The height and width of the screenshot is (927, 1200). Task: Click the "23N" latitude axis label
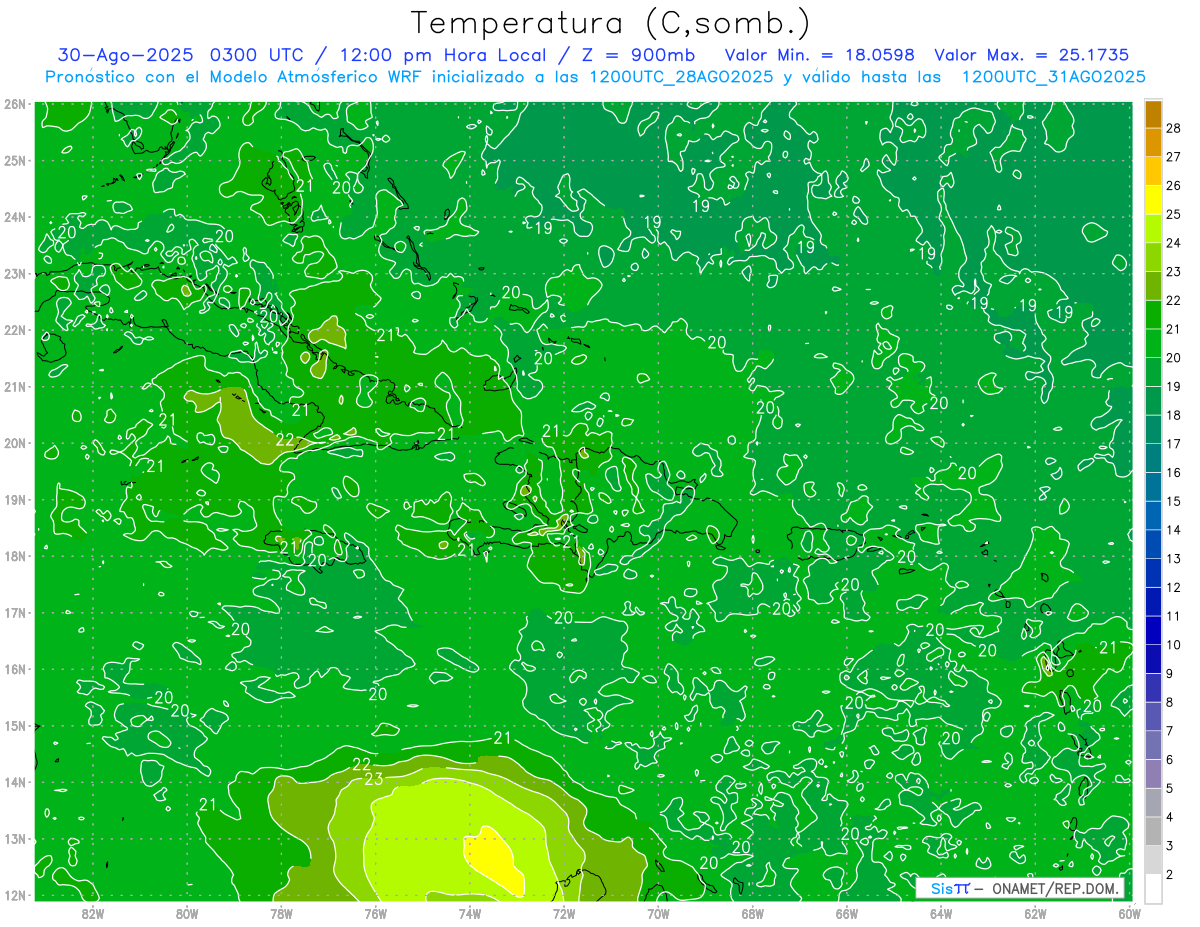pyautogui.click(x=15, y=273)
